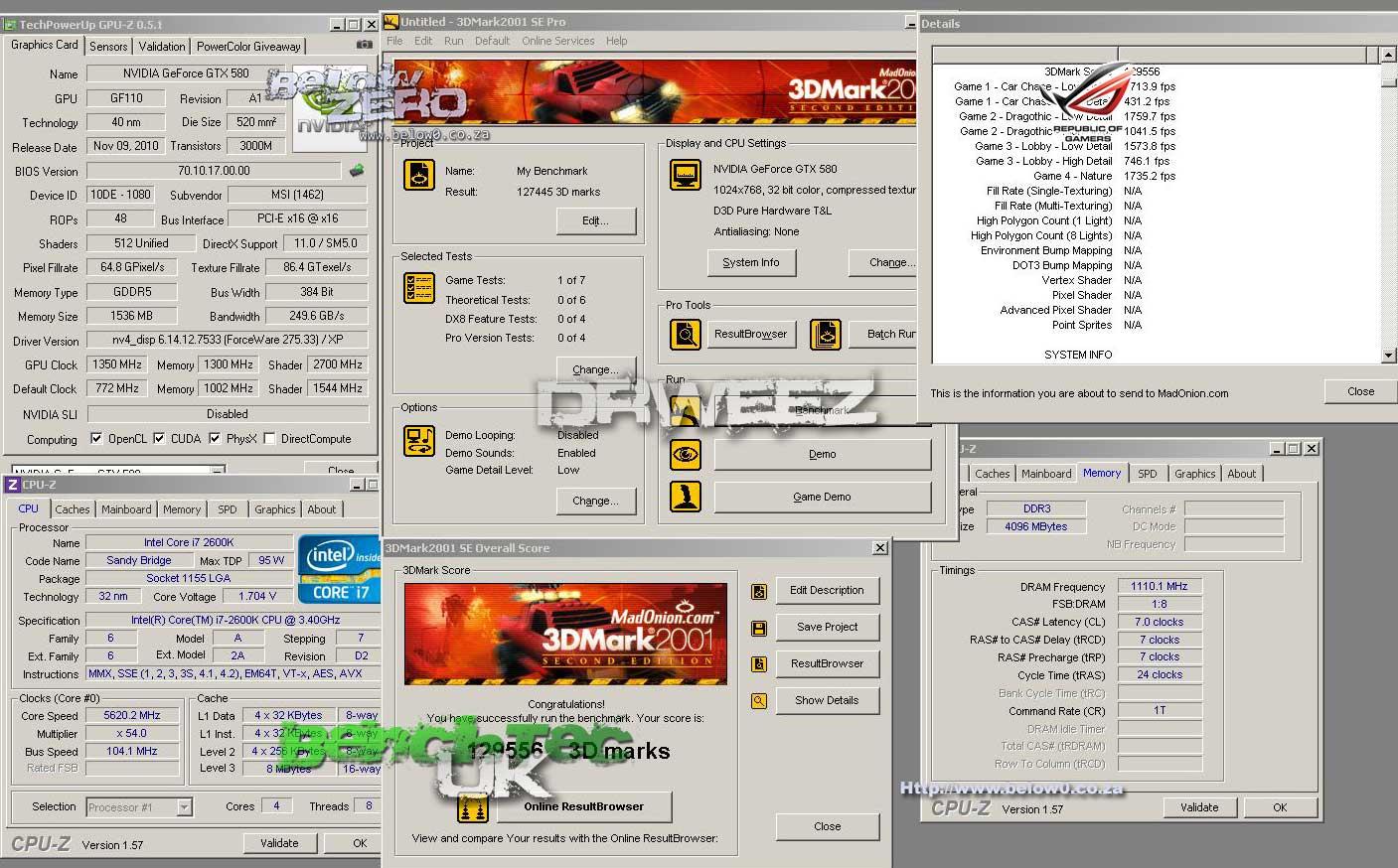
Task: Switch to the Sensors tab in GPU-Z
Action: (108, 46)
